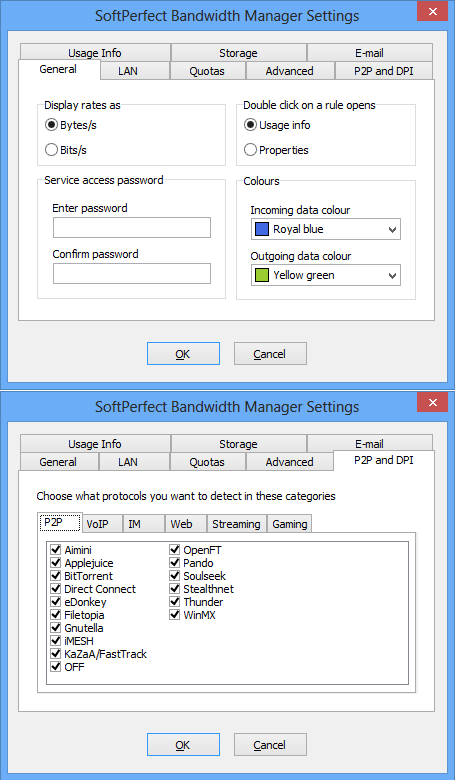
Task: Uncheck the Stealthnet protocol
Action: pyautogui.click(x=175, y=588)
